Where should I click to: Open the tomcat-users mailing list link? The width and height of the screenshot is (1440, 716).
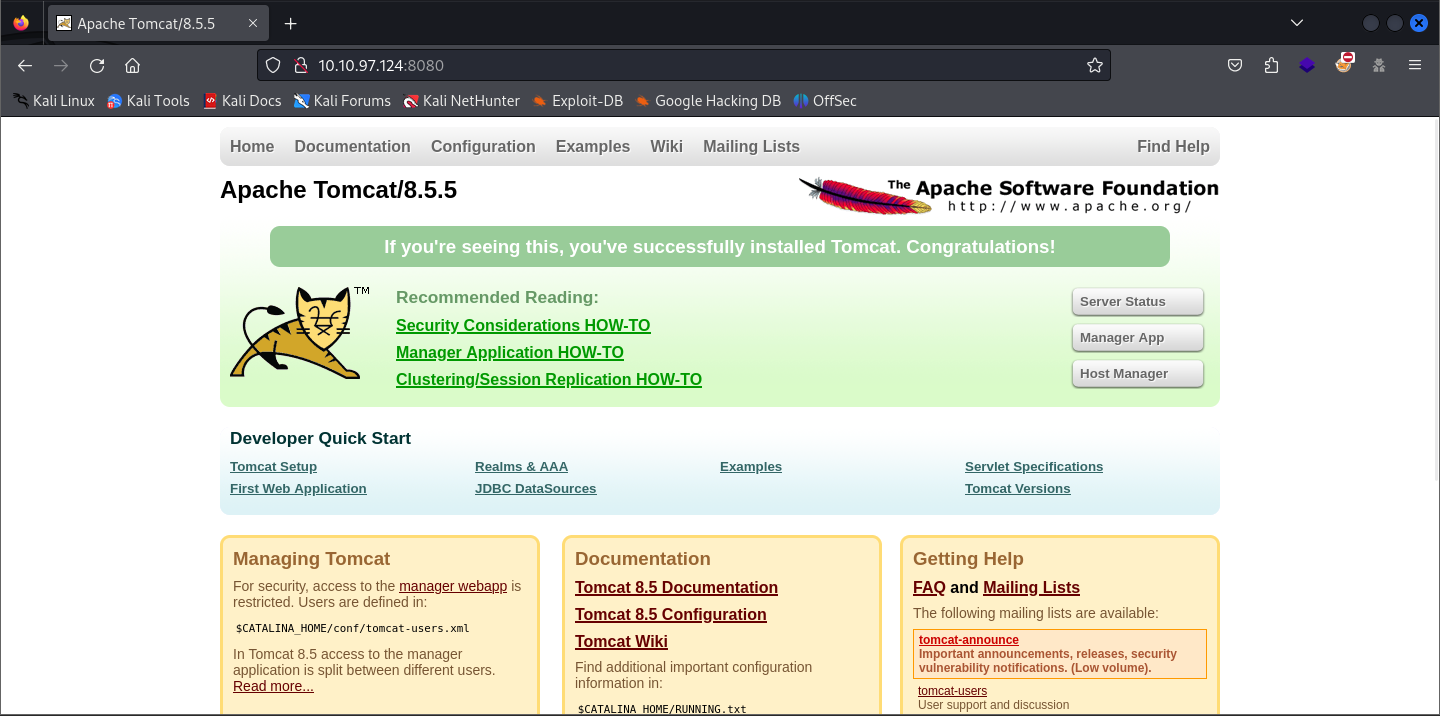[952, 691]
